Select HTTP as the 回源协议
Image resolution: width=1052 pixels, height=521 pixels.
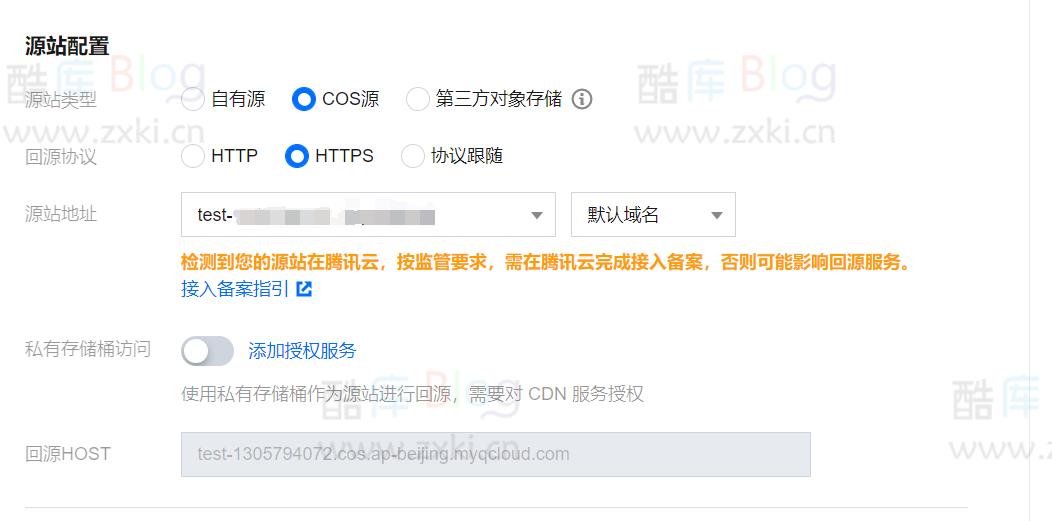point(193,156)
